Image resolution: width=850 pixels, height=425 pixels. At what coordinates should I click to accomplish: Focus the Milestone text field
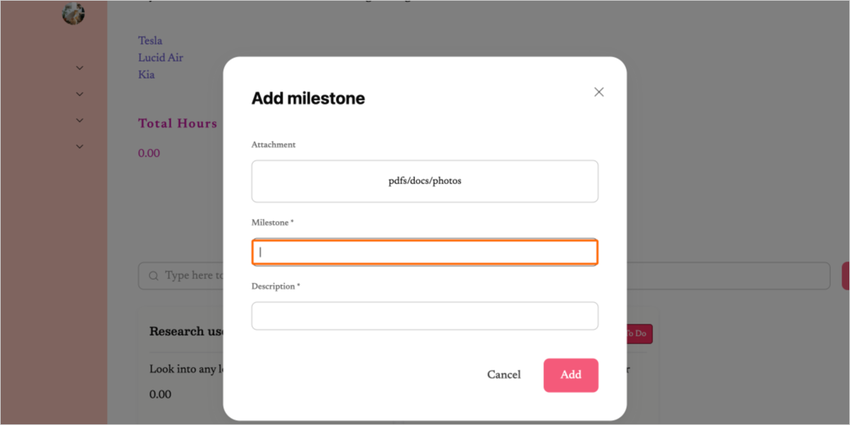(425, 252)
